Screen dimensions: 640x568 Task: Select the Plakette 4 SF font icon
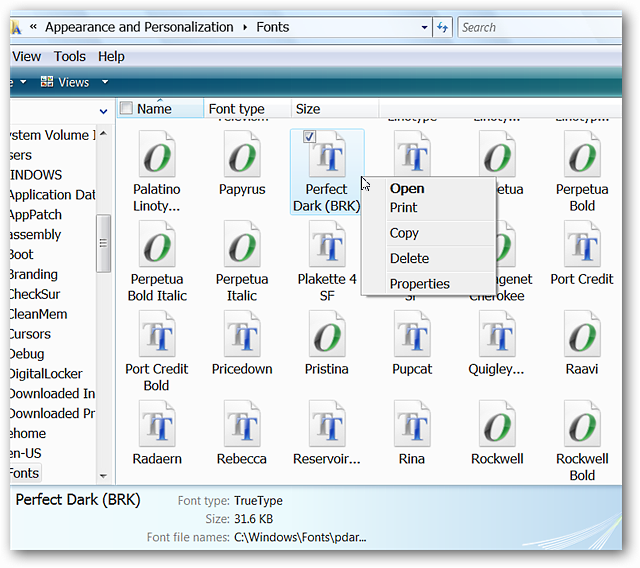[x=327, y=244]
